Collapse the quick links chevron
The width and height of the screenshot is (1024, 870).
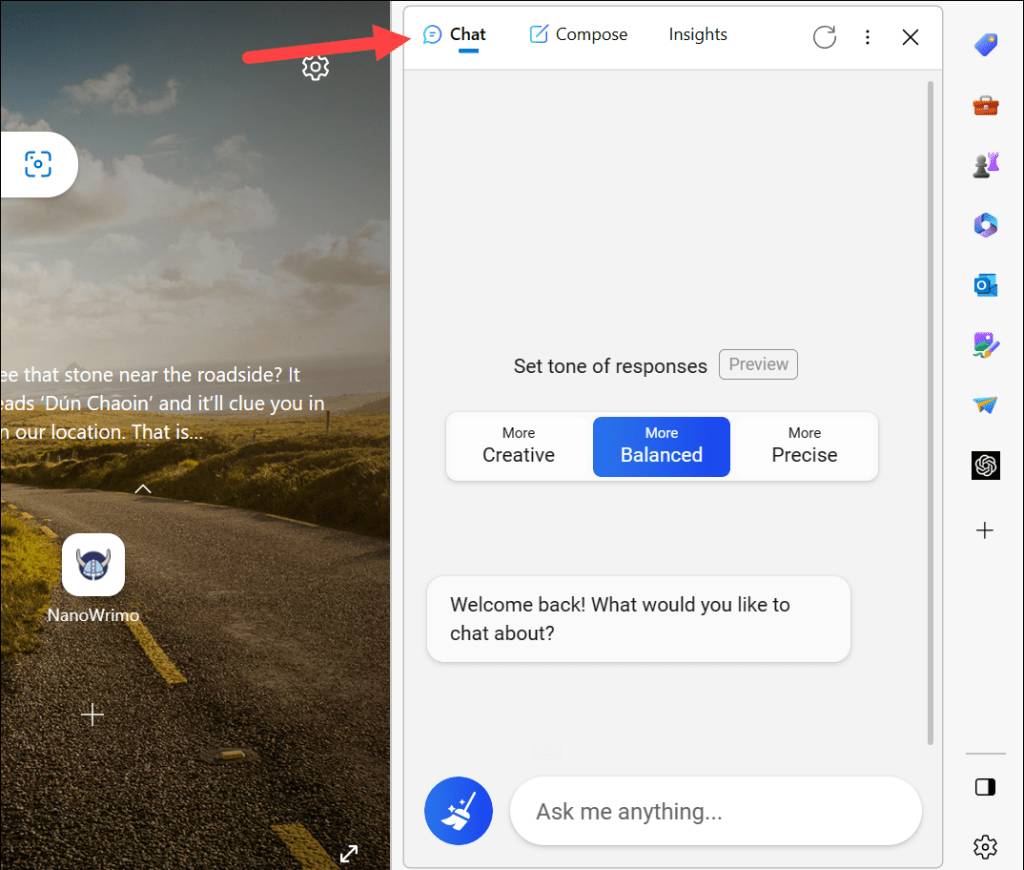click(142, 489)
